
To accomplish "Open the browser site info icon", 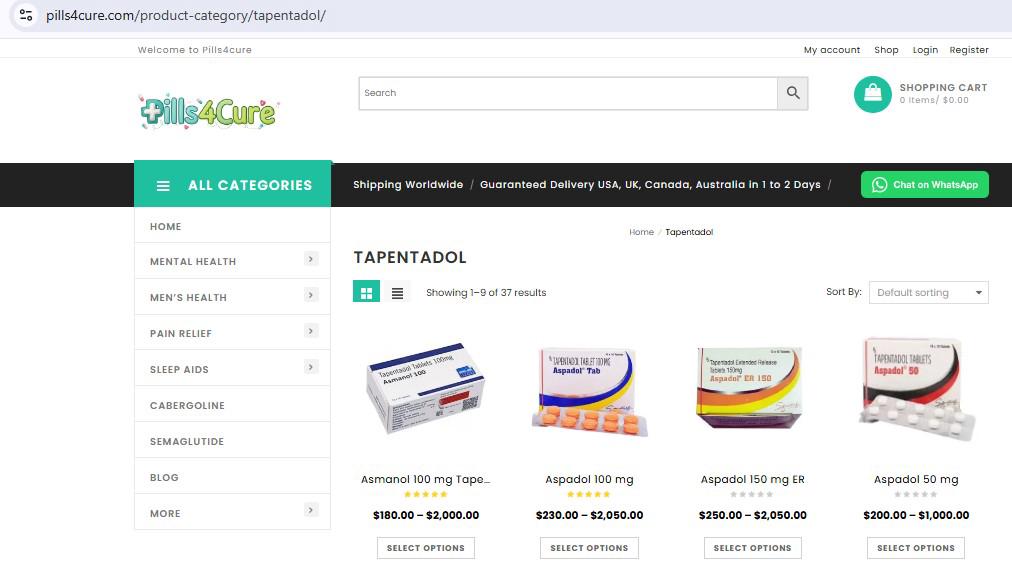I will click(x=26, y=15).
